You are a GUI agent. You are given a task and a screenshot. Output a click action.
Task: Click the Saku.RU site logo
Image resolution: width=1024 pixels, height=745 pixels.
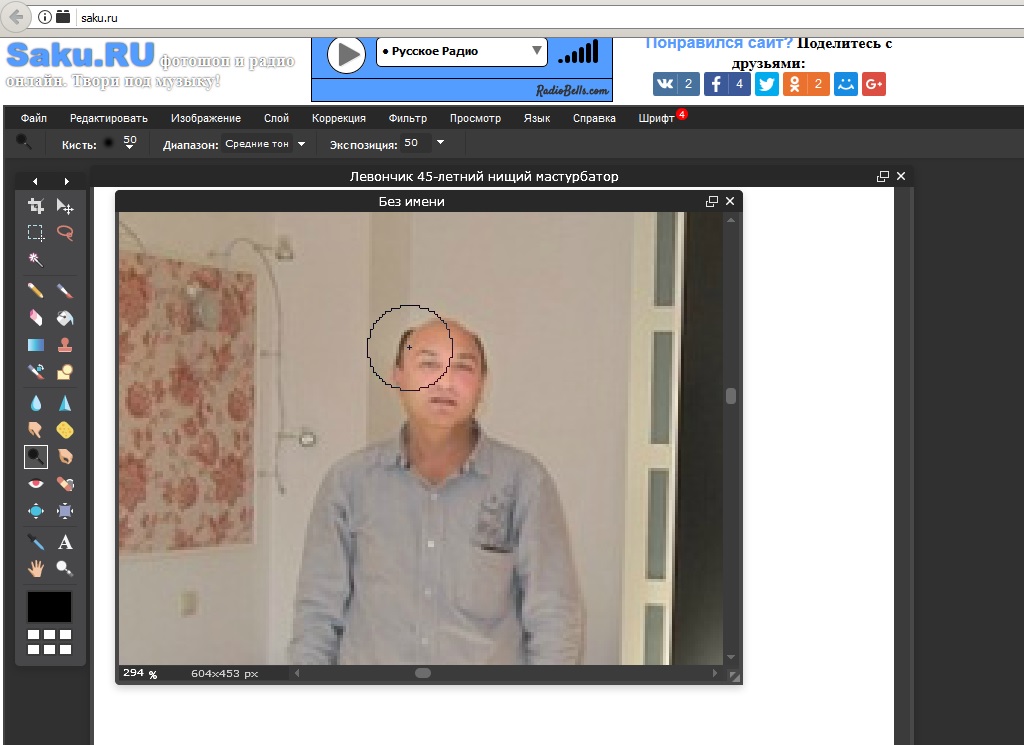tap(80, 55)
